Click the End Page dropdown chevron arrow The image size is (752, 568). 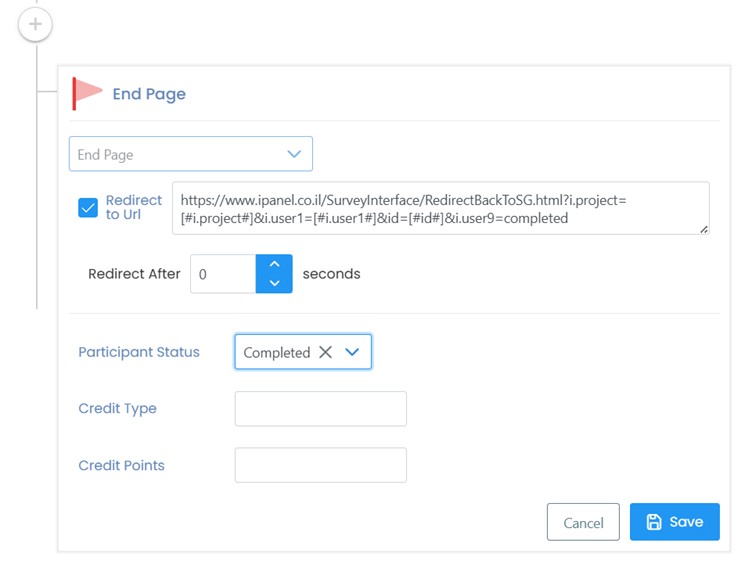294,154
